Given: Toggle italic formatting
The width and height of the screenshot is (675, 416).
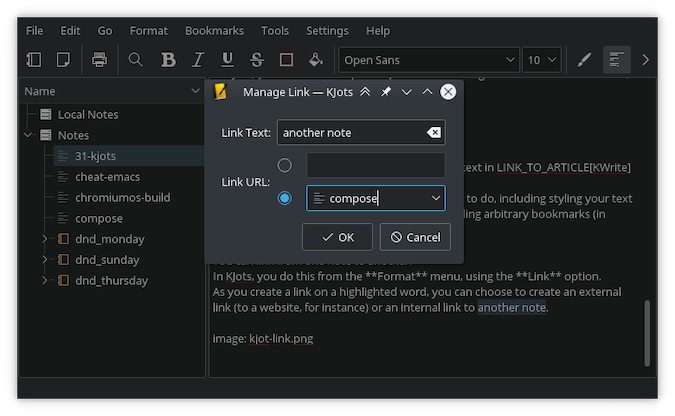Looking at the screenshot, I should (198, 59).
